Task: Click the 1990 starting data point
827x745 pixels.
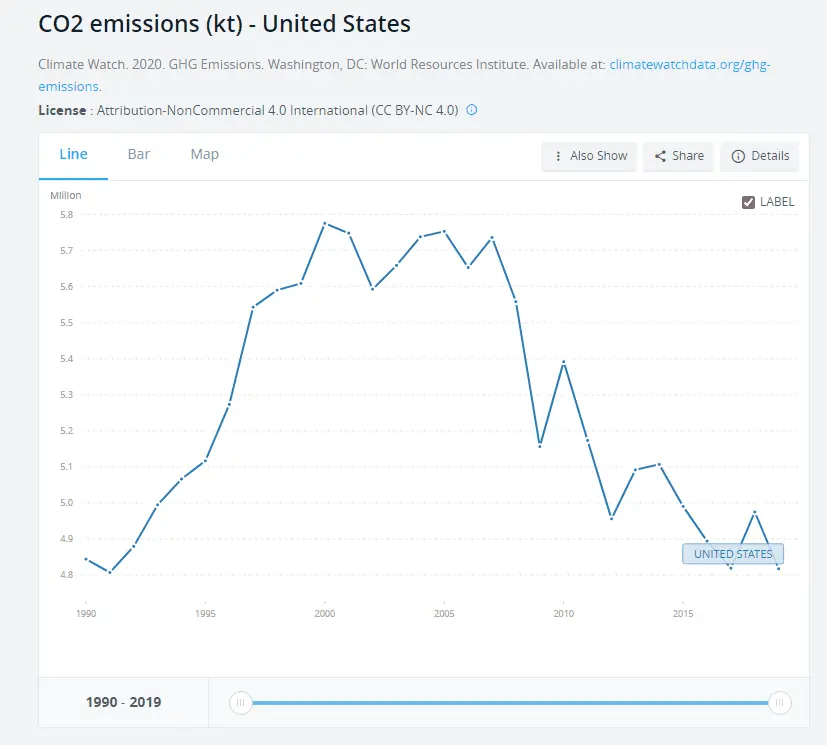Action: (x=86, y=559)
